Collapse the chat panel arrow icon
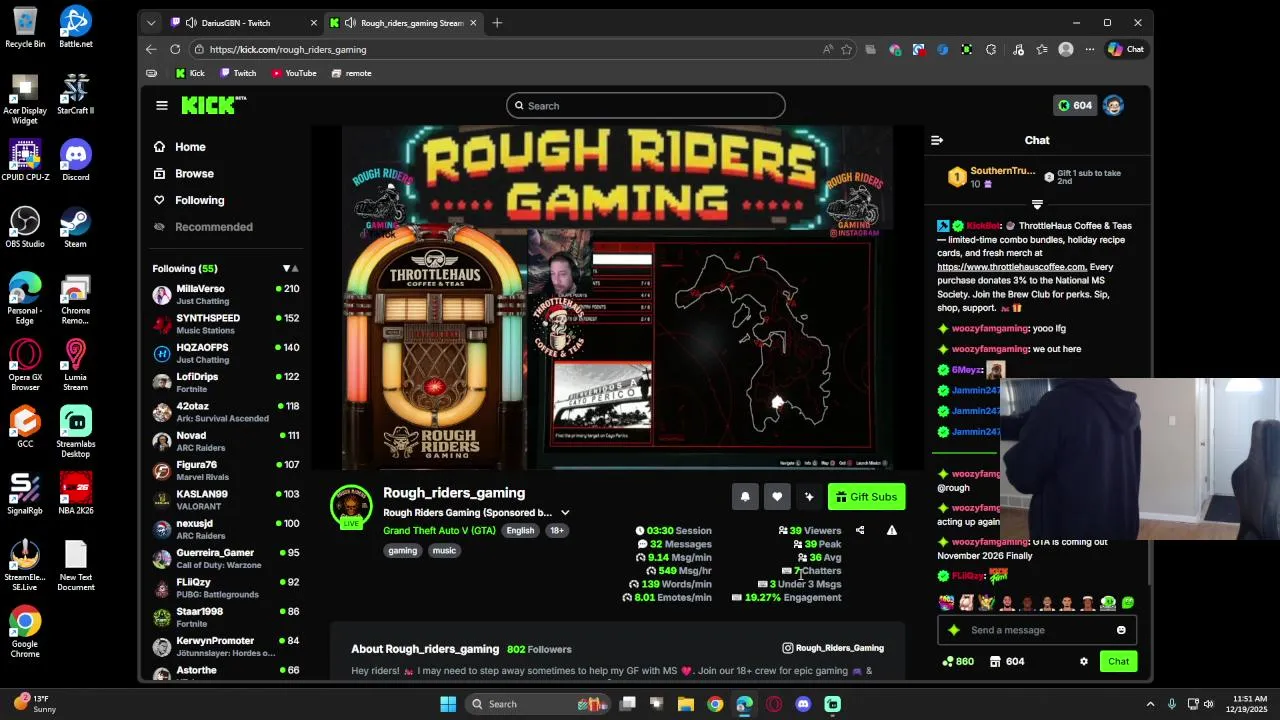The width and height of the screenshot is (1280, 720). coord(937,140)
